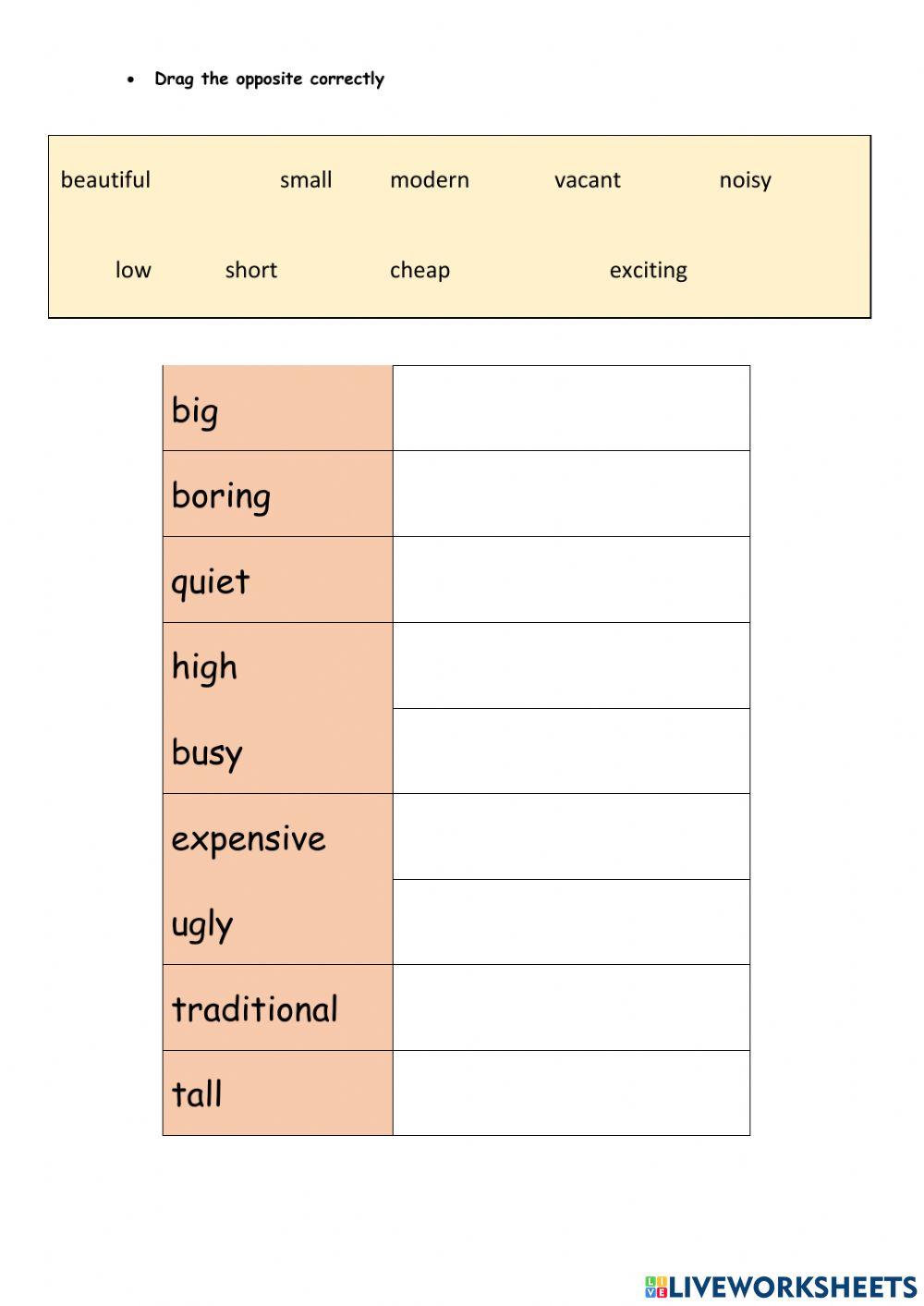Select the draggable word 'low'

coord(133,270)
